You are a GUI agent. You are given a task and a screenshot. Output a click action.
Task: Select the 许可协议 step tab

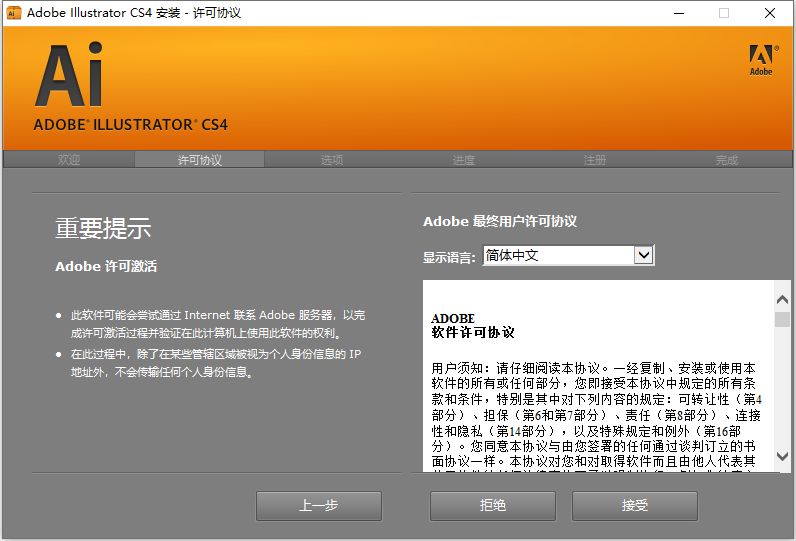click(200, 160)
